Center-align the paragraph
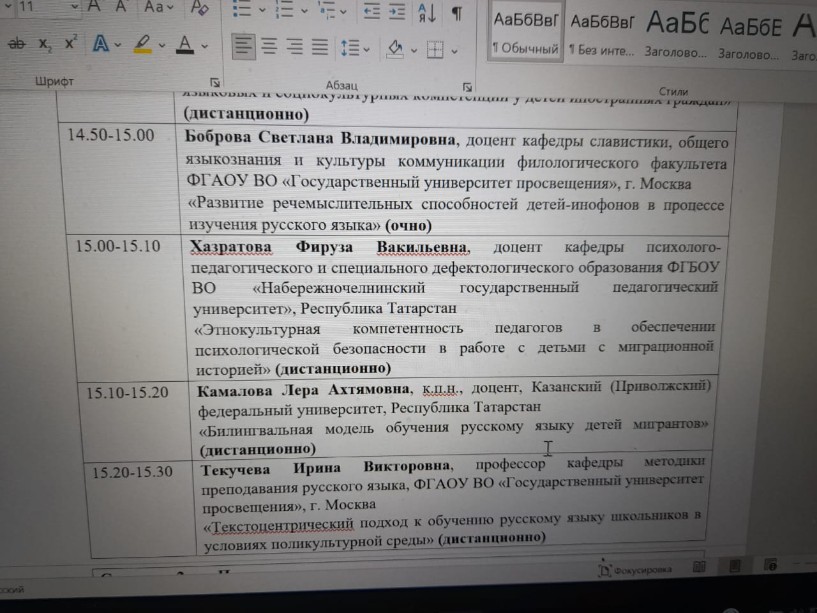 (269, 46)
